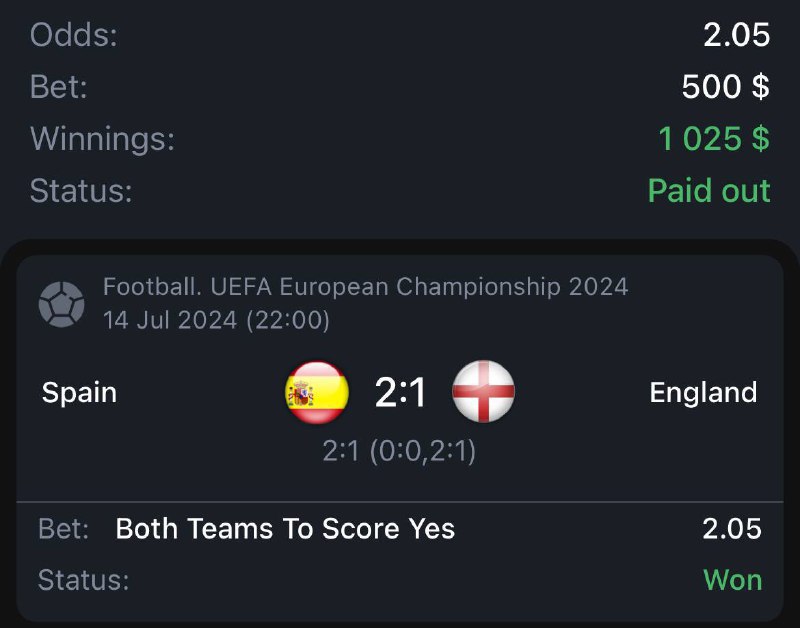The image size is (800, 628).
Task: Click the Winnings label
Action: pyautogui.click(x=102, y=138)
